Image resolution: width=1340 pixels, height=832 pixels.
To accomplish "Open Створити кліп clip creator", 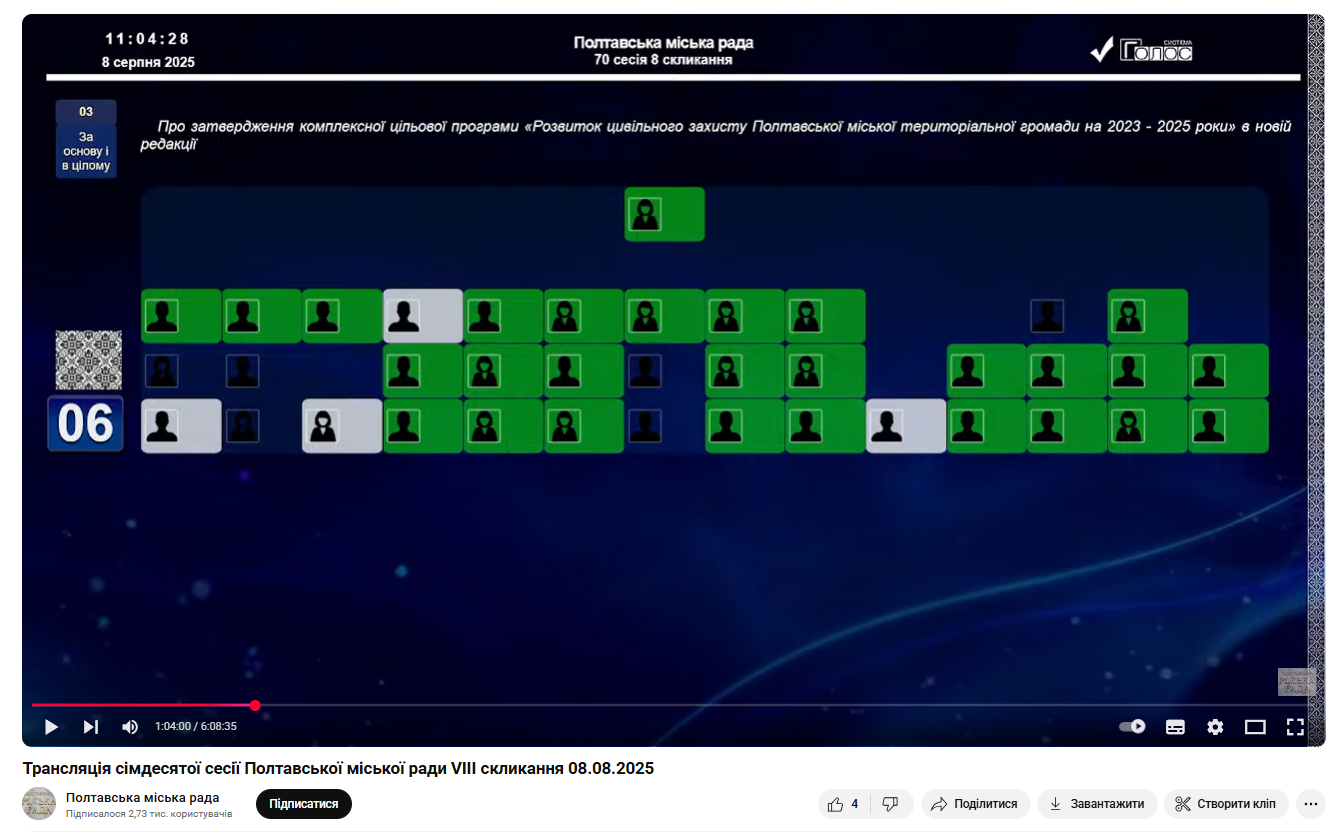I will pyautogui.click(x=1226, y=804).
